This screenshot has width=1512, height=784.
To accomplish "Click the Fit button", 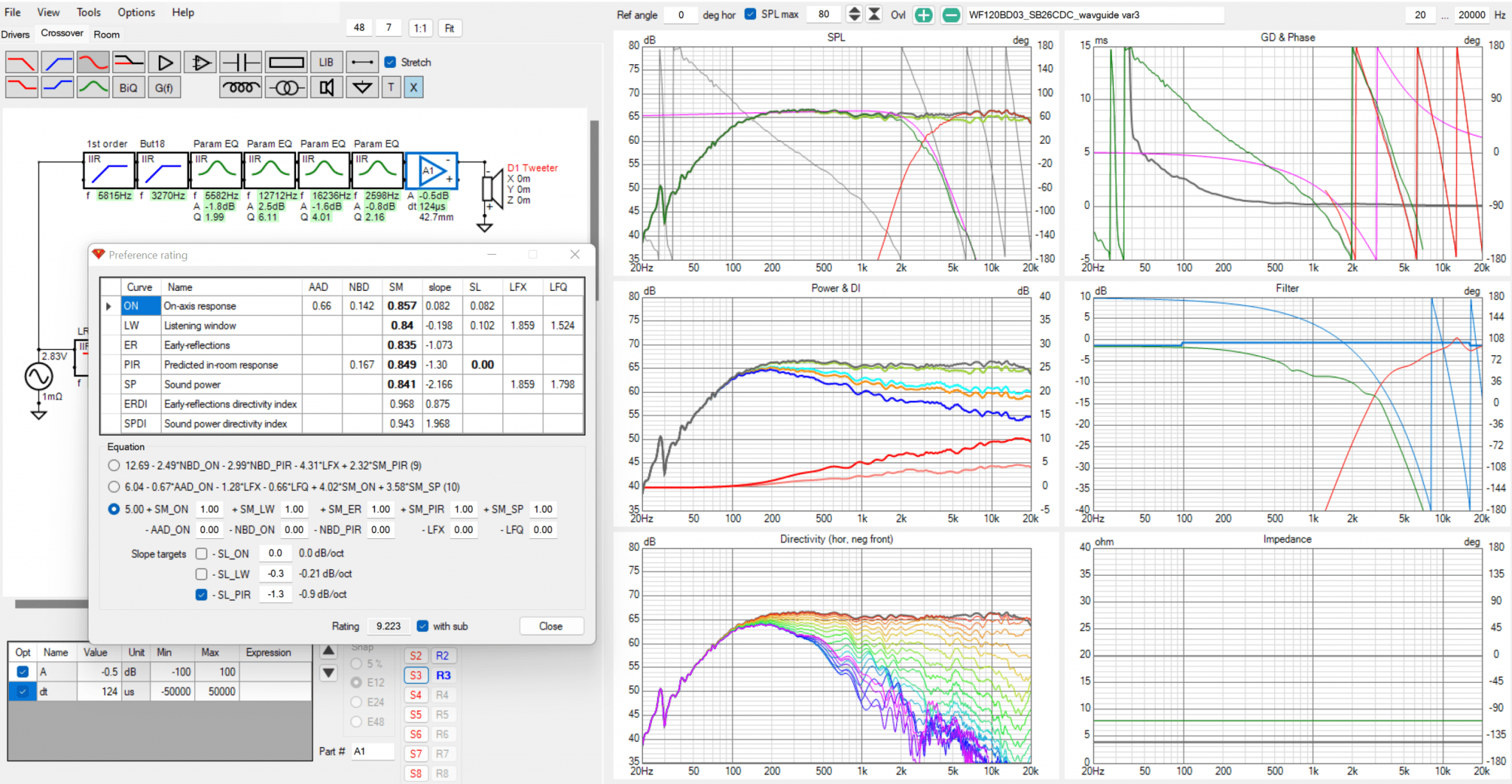I will coord(449,28).
